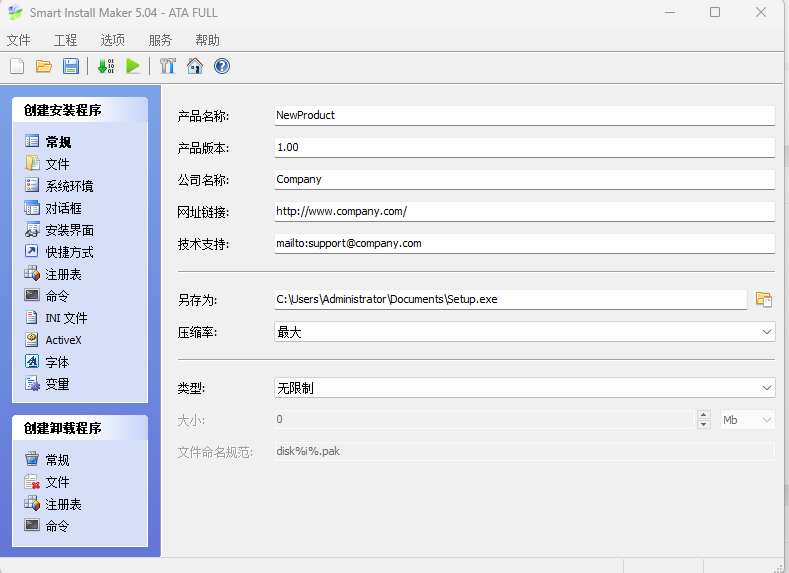Click the 产品名称 input field

[x=524, y=116]
